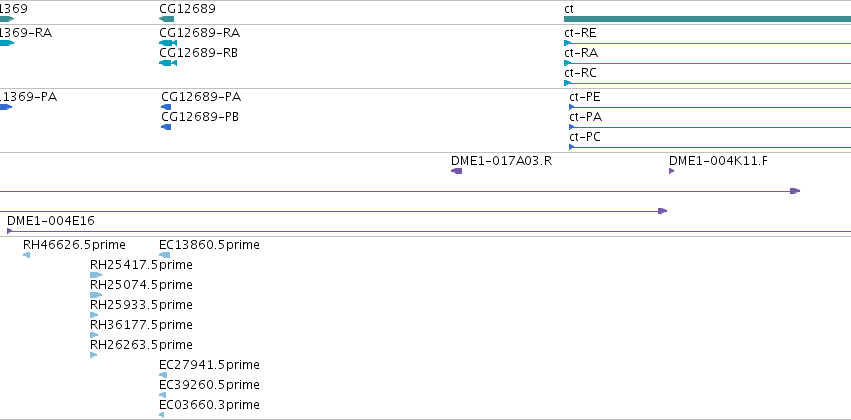Click the CG12689-PB protein glyph

(x=166, y=127)
